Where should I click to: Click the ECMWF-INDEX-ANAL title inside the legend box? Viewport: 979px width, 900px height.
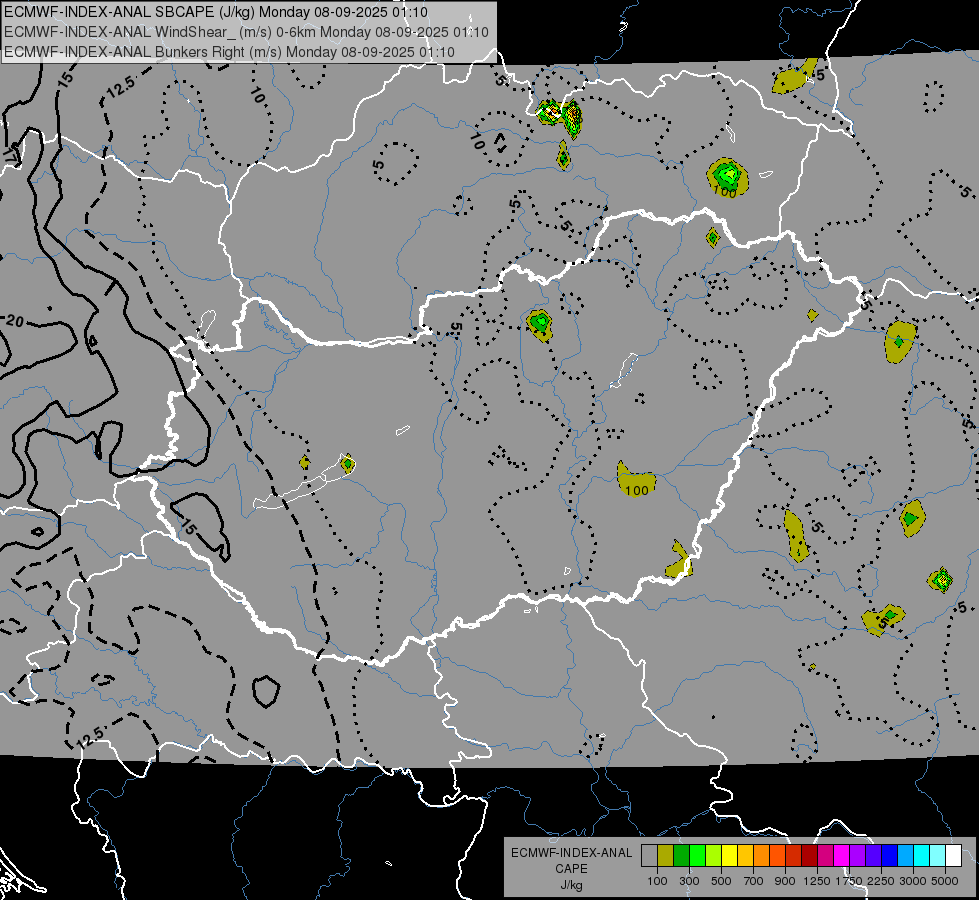571,853
